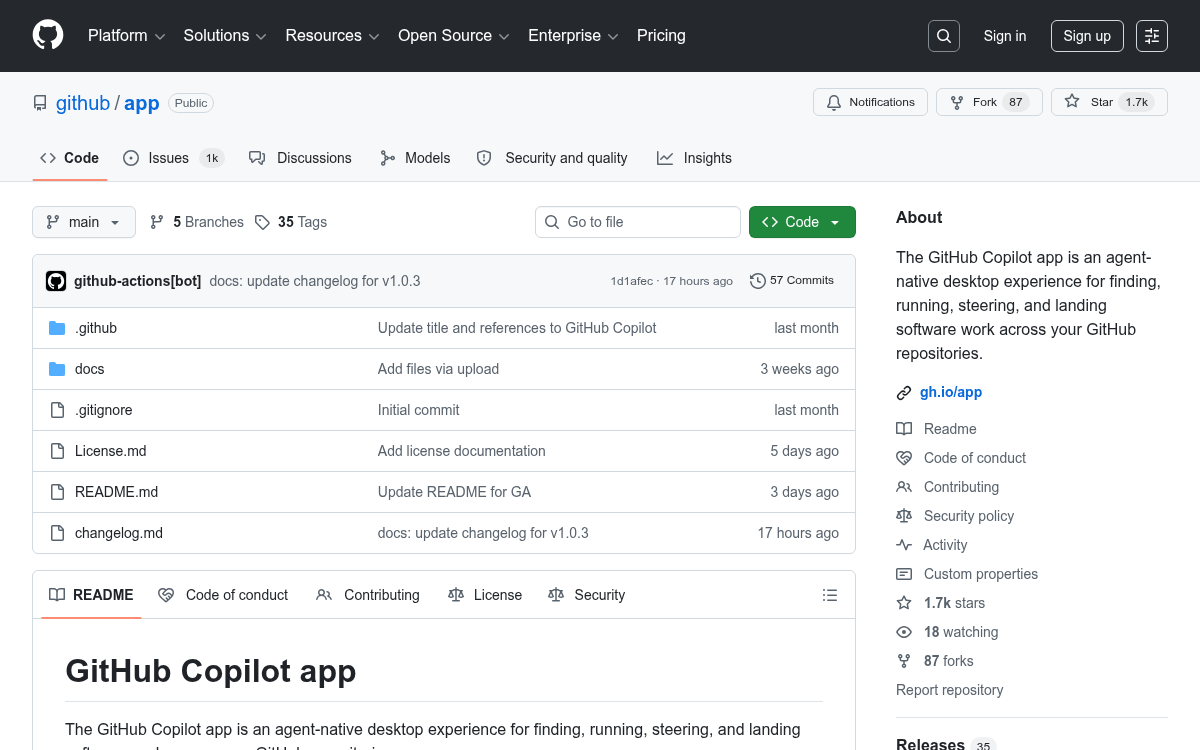The height and width of the screenshot is (750, 1200).
Task: Click the Readme book icon in About
Action: (x=904, y=429)
